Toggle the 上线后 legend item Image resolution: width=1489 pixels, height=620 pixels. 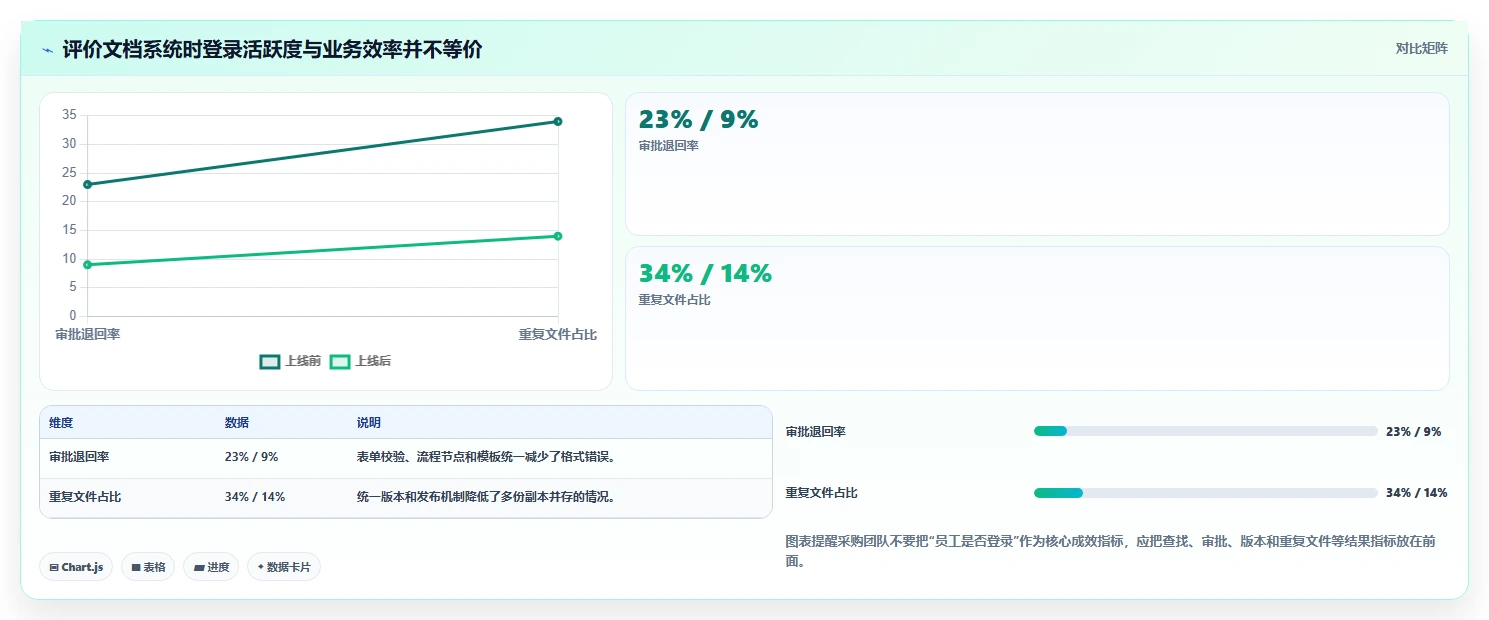(360, 361)
